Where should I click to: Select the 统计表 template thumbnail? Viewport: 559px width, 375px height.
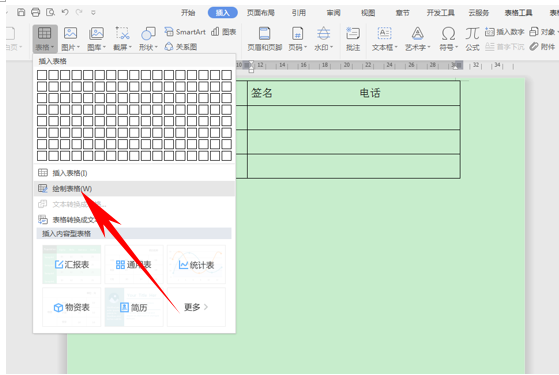[x=196, y=264]
